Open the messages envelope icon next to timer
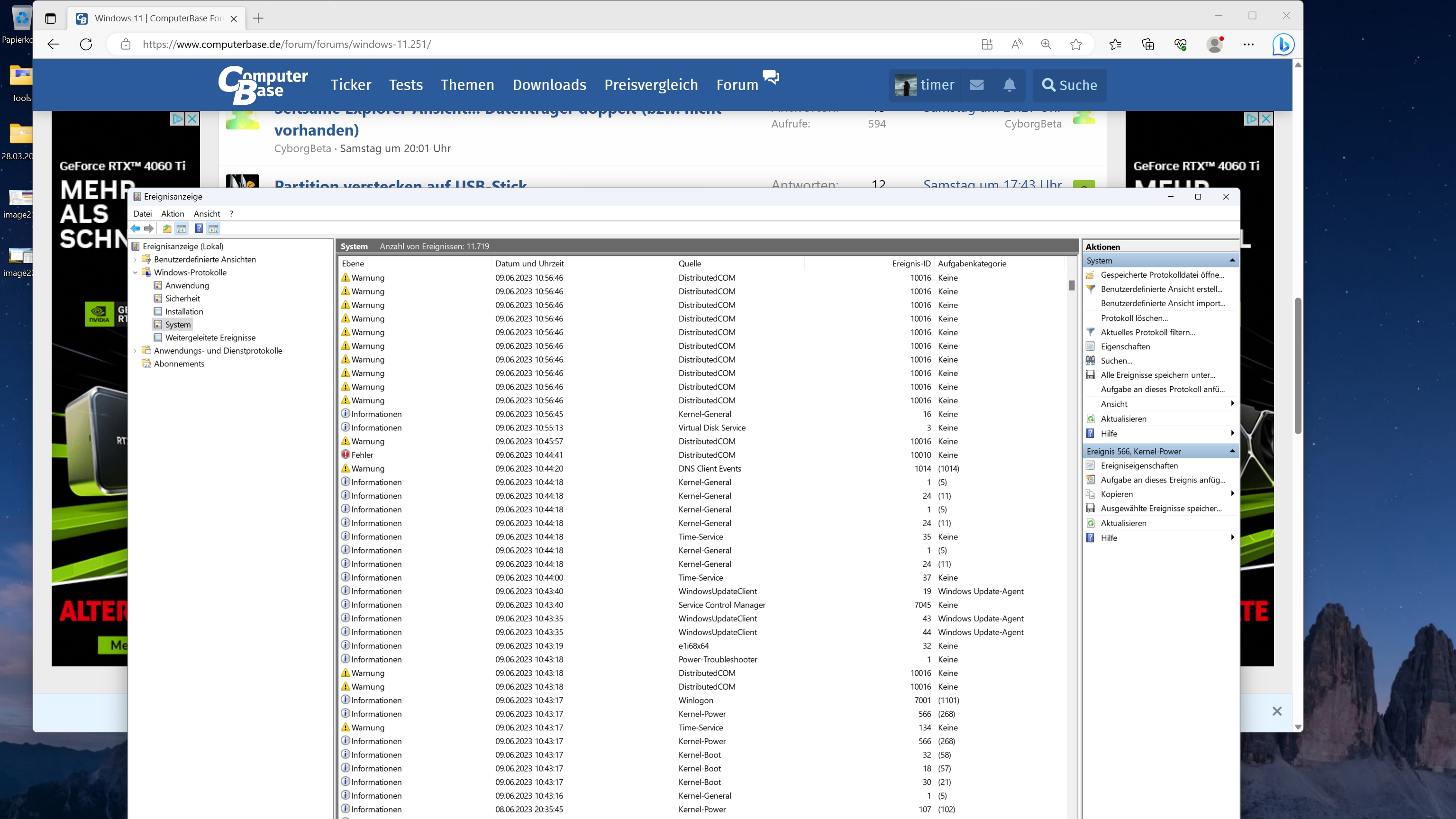This screenshot has width=1456, height=819. (977, 85)
